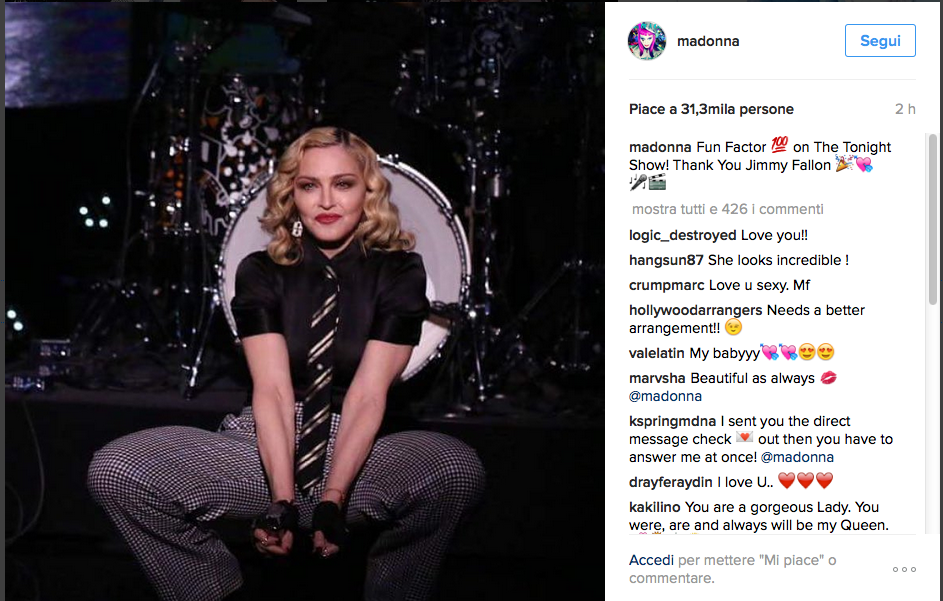This screenshot has width=943, height=601.
Task: Open the '2 h' post timestamp
Action: pyautogui.click(x=904, y=109)
